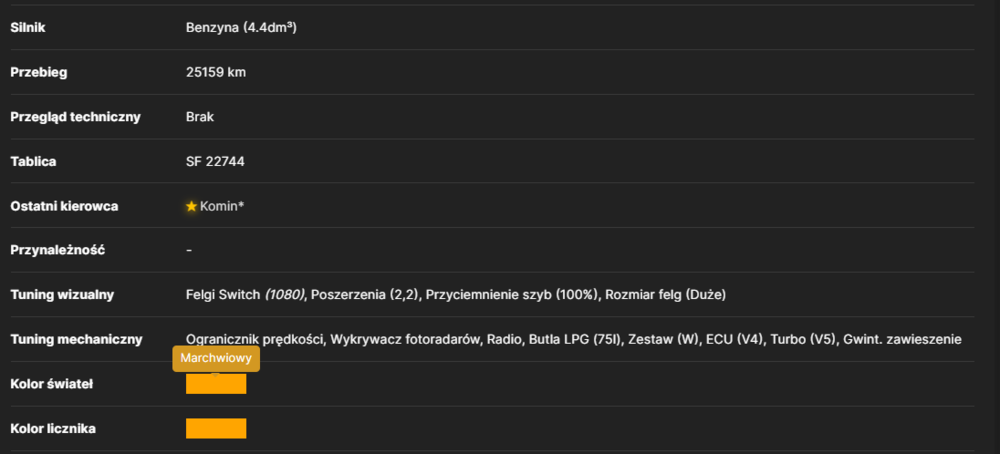The height and width of the screenshot is (454, 1000).
Task: Click the gold star next to Komin*
Action: pos(191,207)
